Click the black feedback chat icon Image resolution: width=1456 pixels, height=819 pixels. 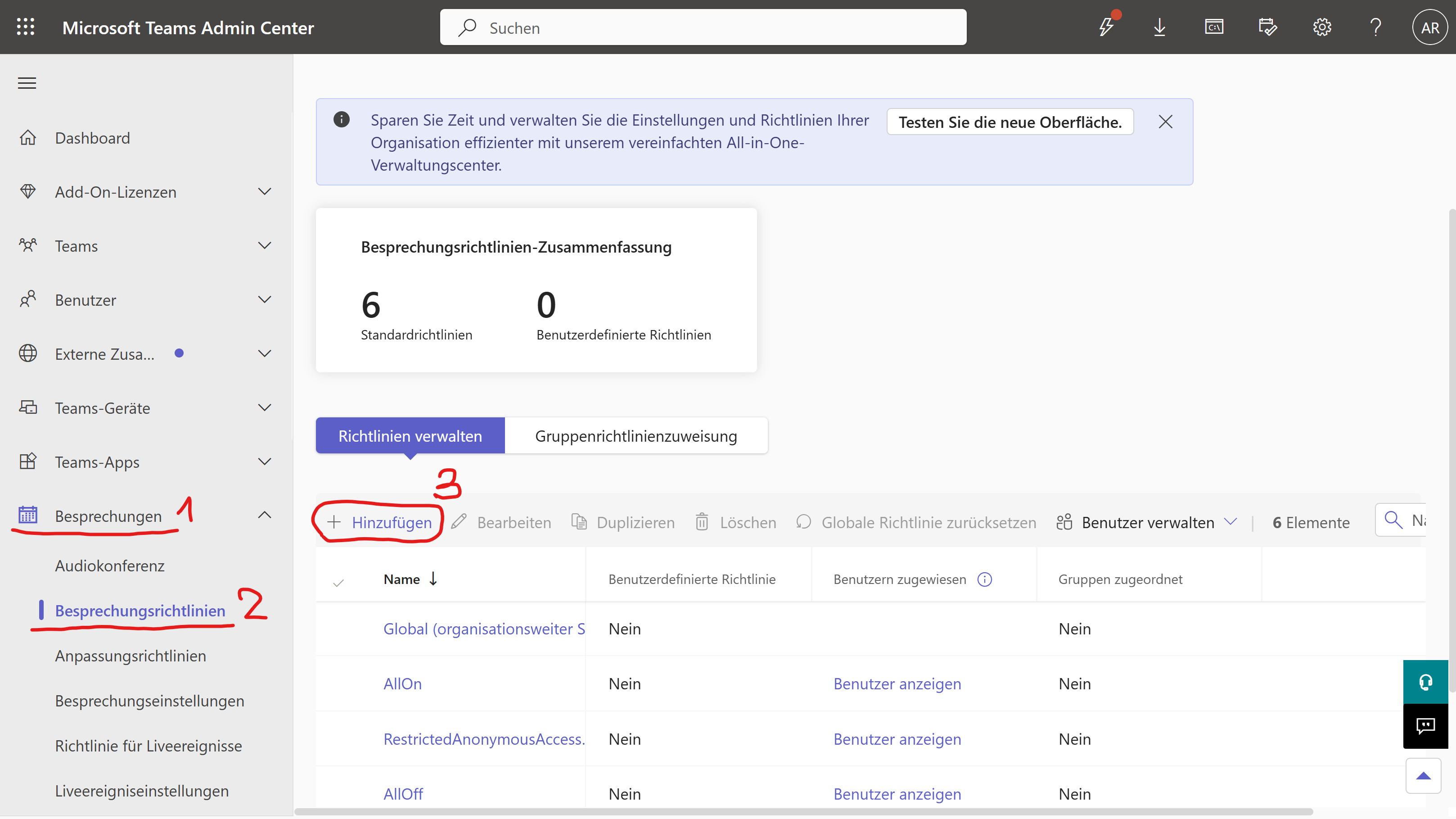(1425, 726)
